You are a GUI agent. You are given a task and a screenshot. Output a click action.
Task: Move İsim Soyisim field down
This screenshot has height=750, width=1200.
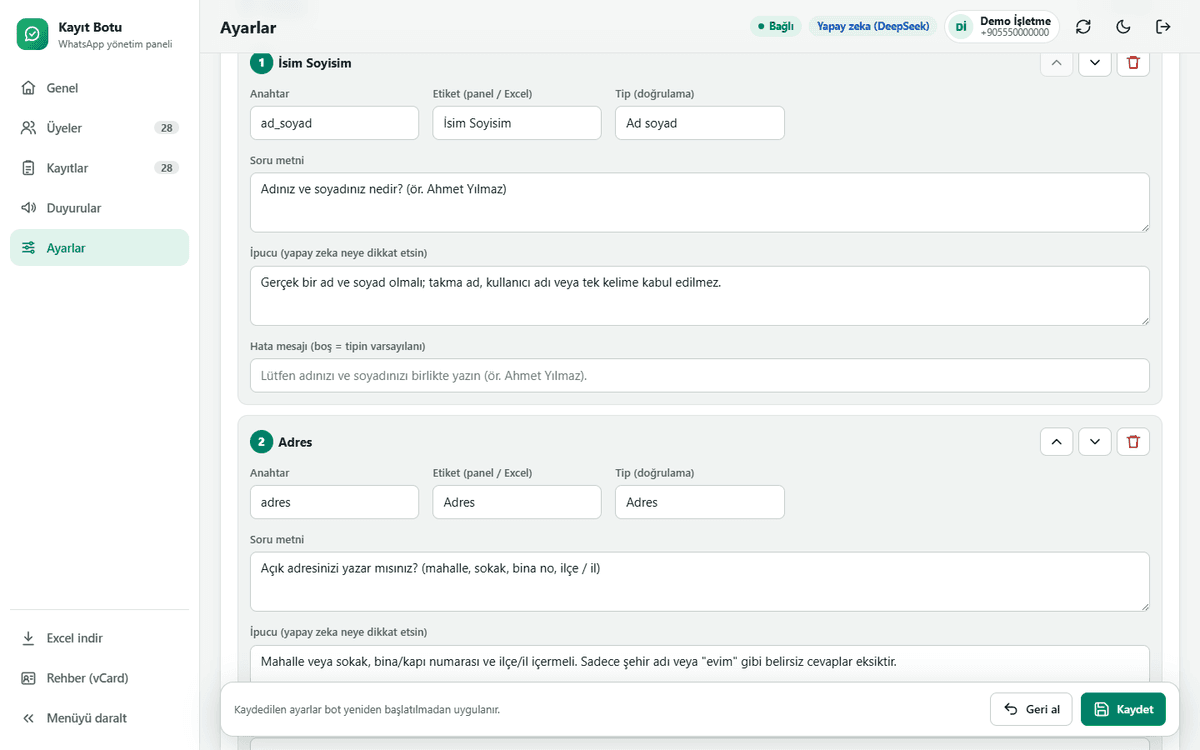[1095, 62]
